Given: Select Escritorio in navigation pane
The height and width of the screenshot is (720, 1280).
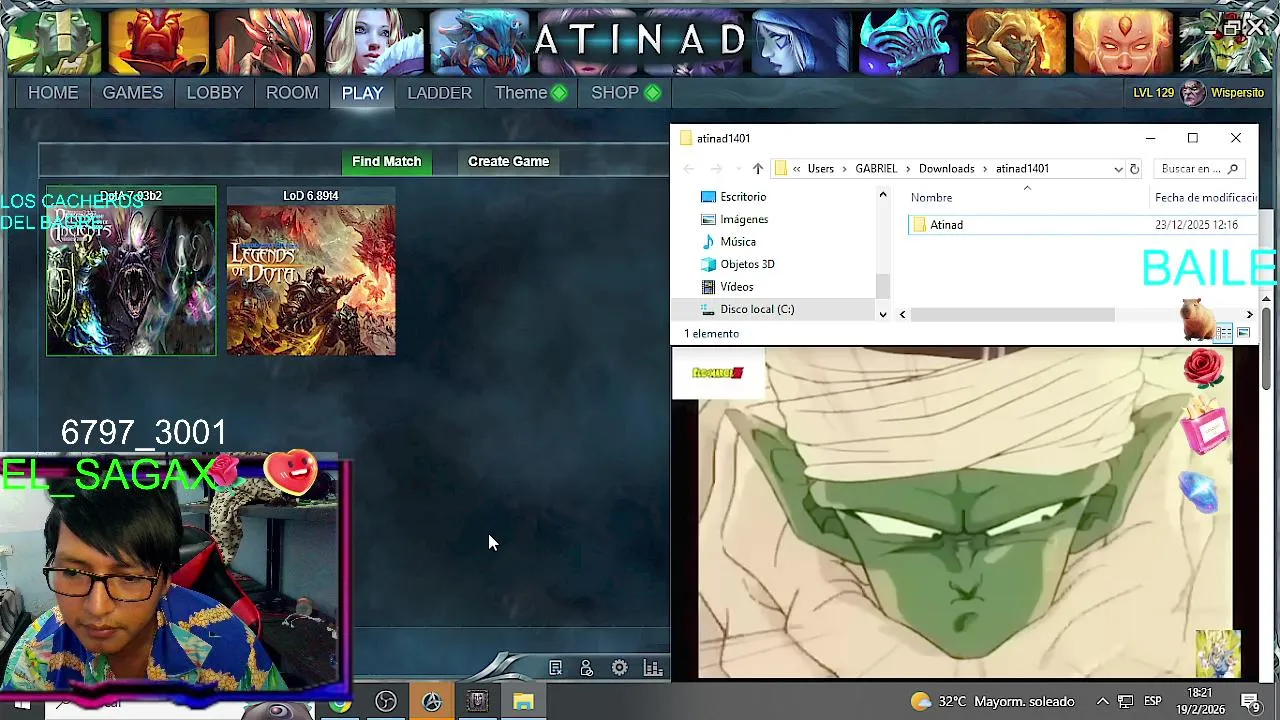Looking at the screenshot, I should click(x=743, y=197).
